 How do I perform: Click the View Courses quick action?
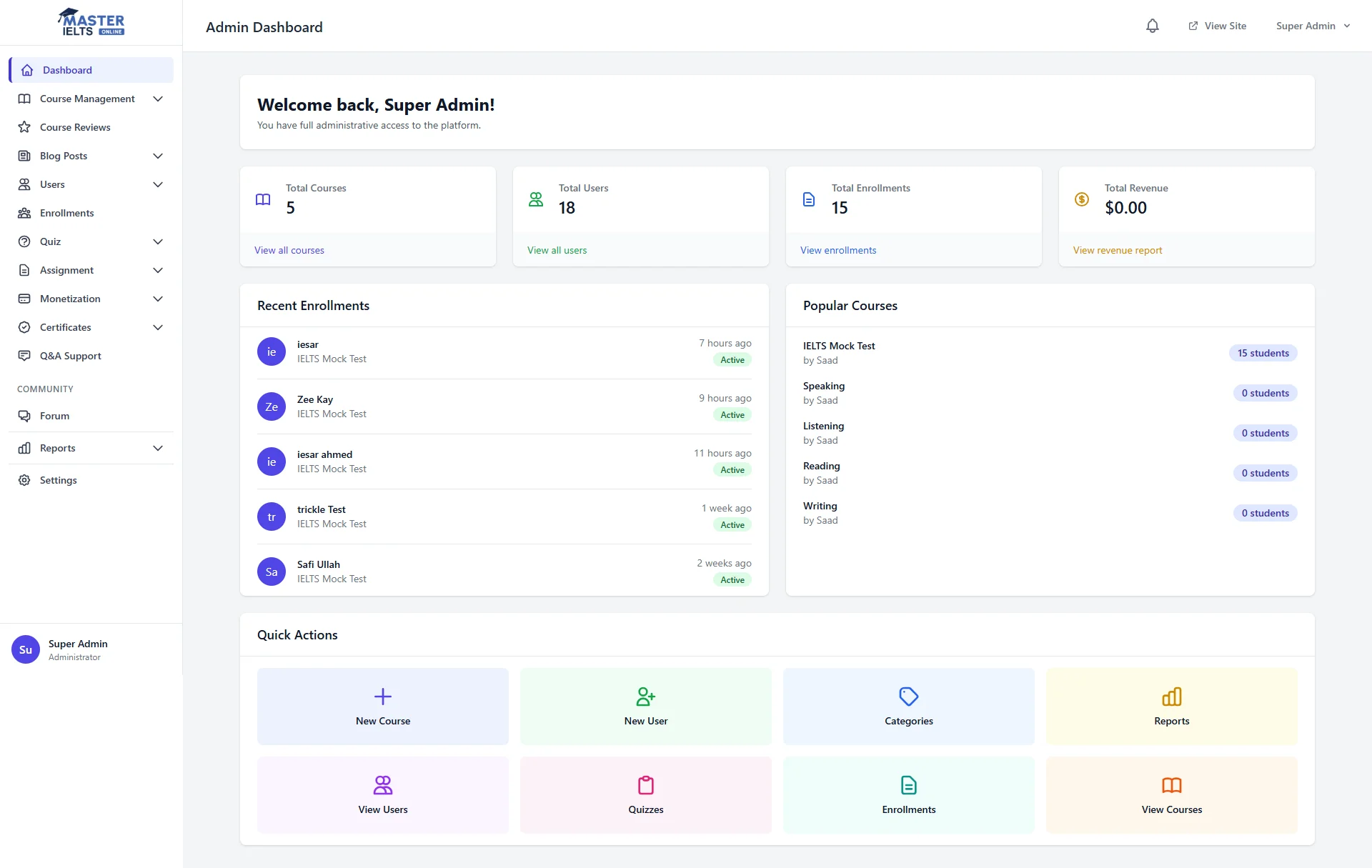pos(1172,795)
